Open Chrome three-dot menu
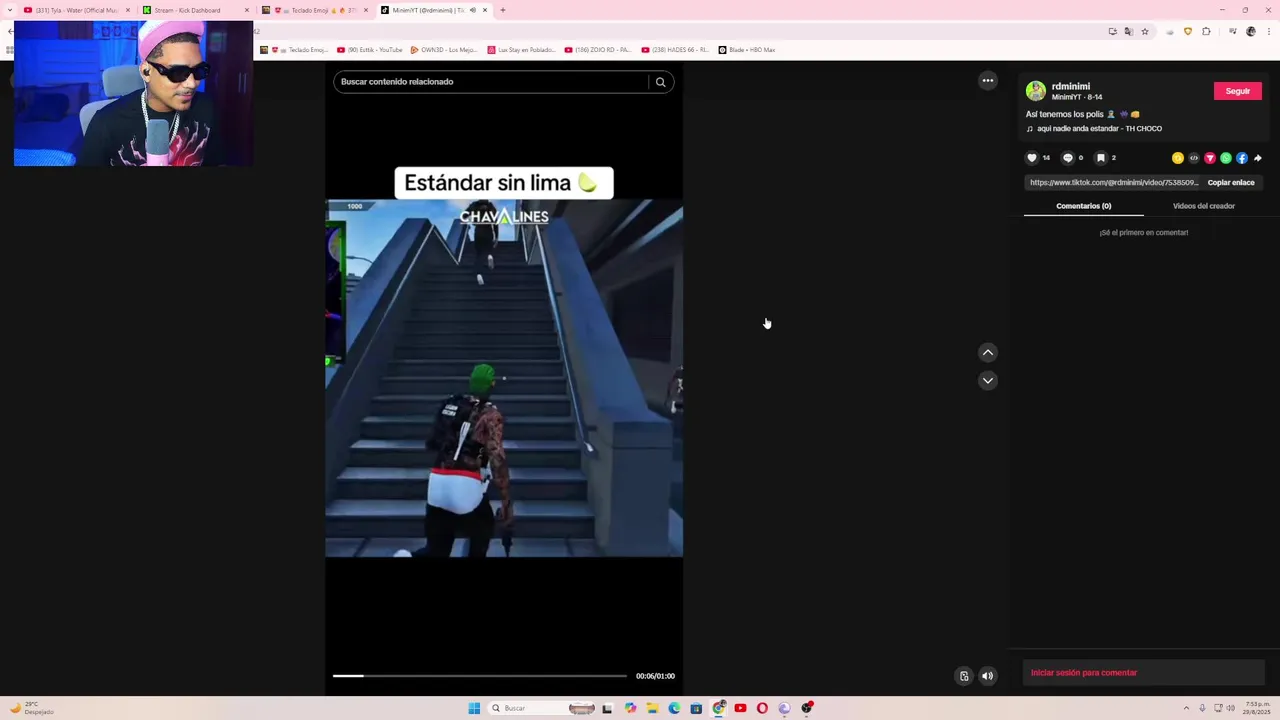 1267,31
